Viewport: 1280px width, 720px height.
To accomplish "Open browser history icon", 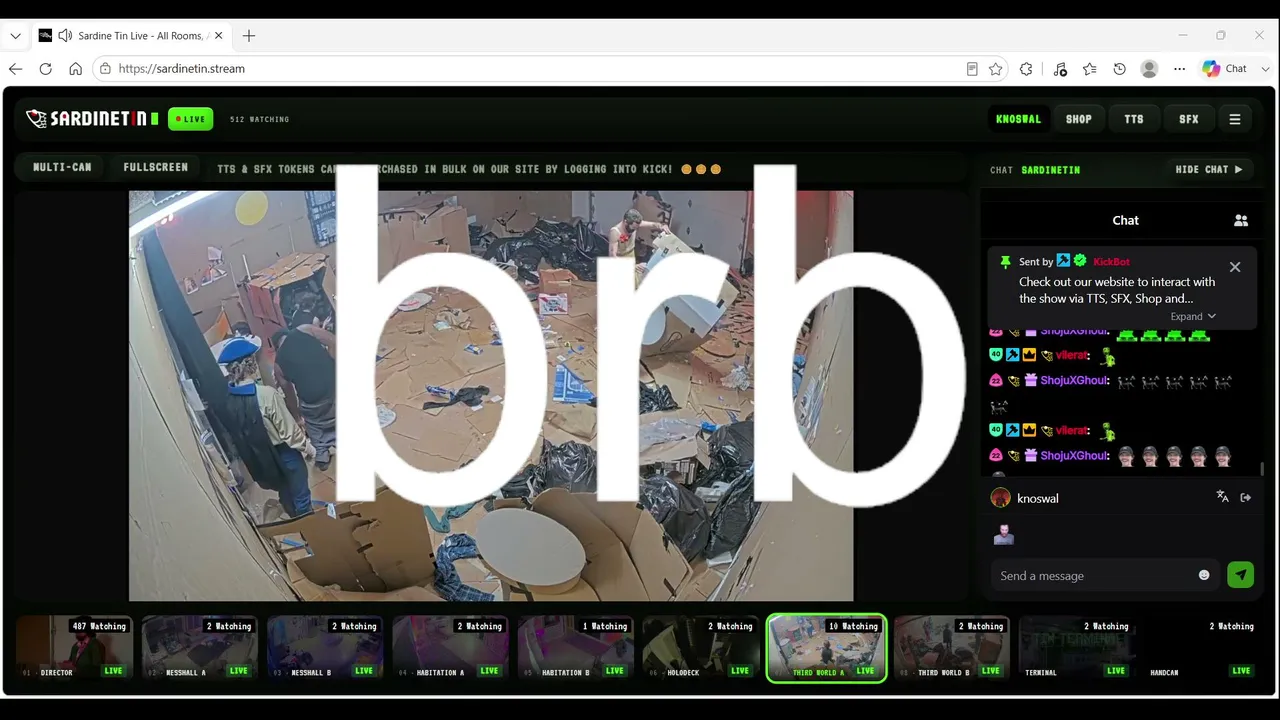I will point(1119,69).
